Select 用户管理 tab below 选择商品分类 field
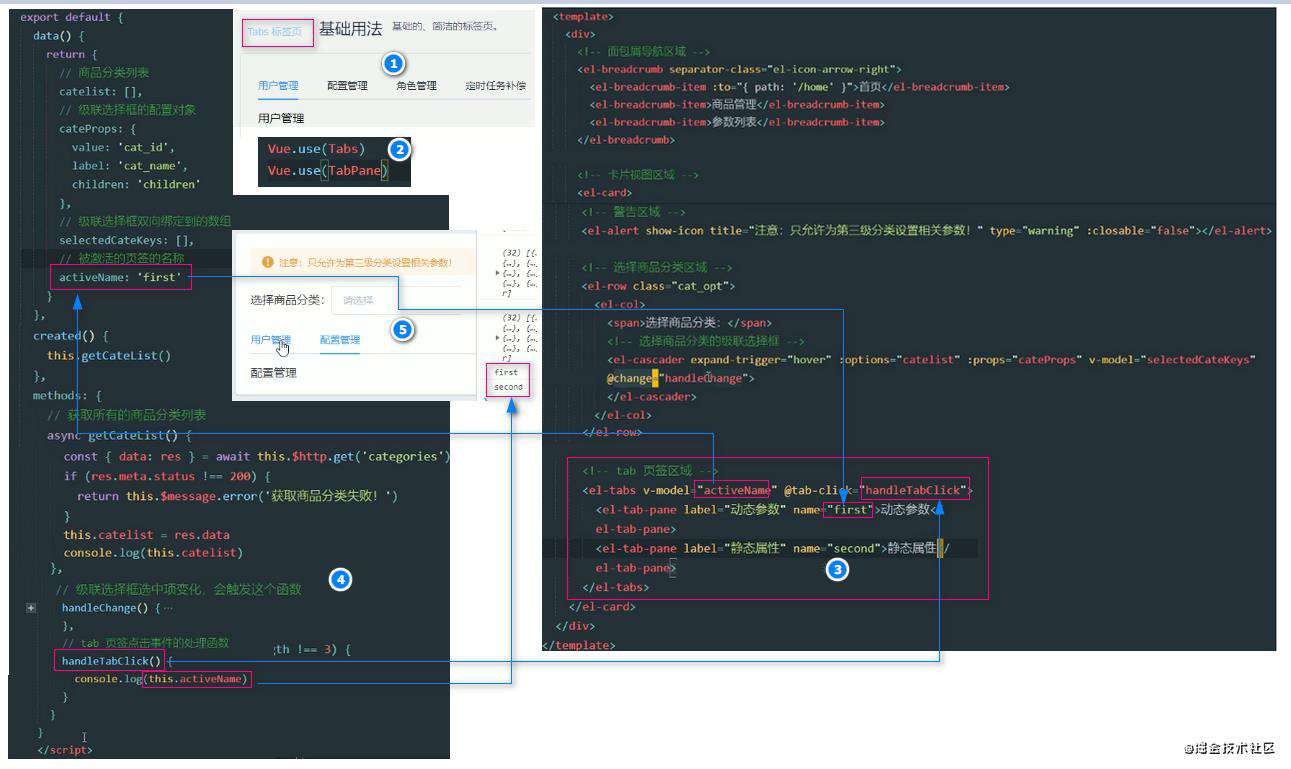Screen dimensions: 1291x769 pos(270,340)
